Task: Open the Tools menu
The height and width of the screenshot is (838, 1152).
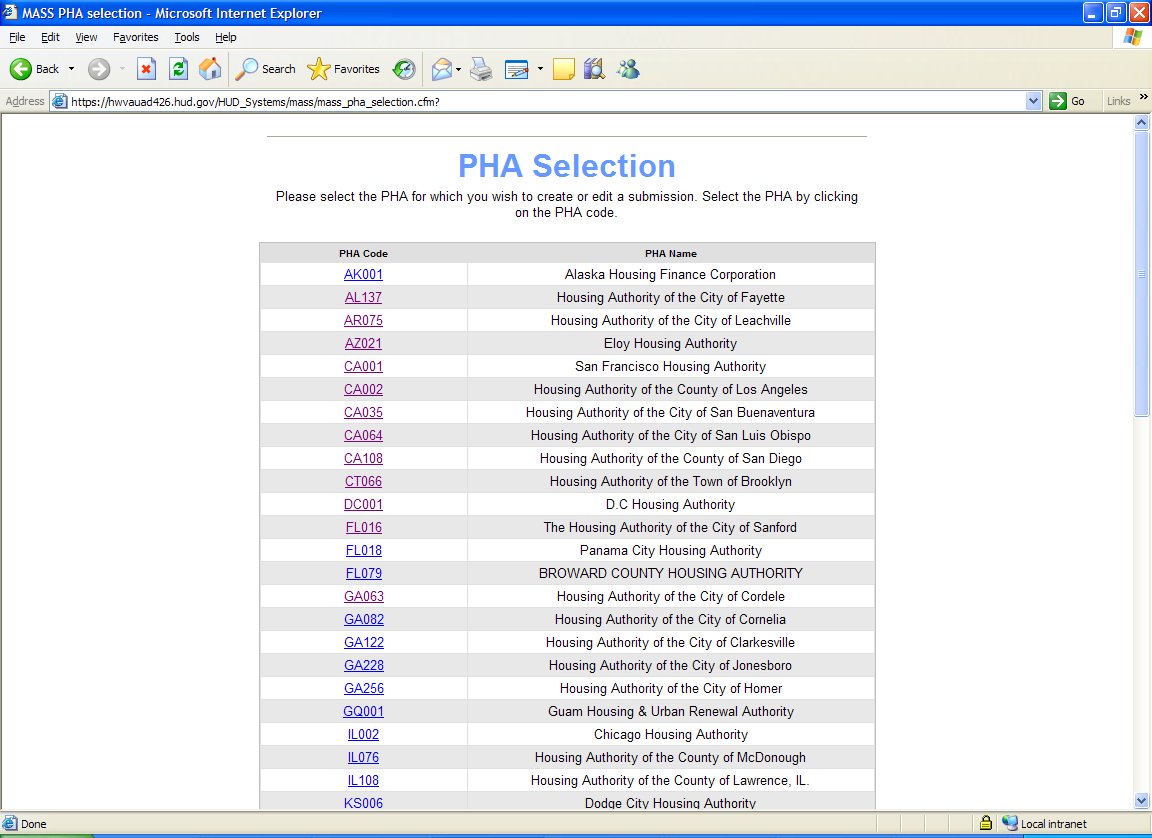Action: (187, 37)
